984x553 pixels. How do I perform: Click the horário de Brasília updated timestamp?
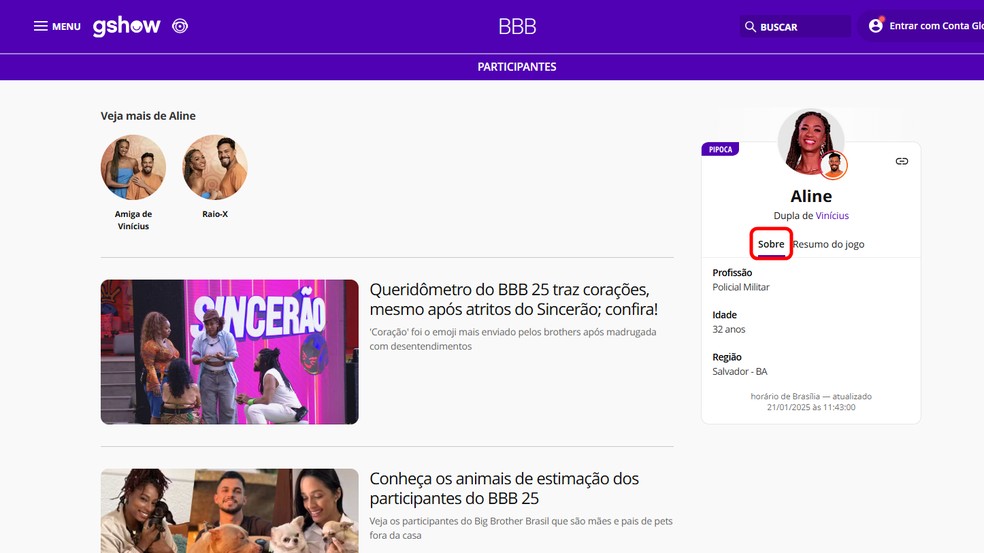pyautogui.click(x=811, y=402)
